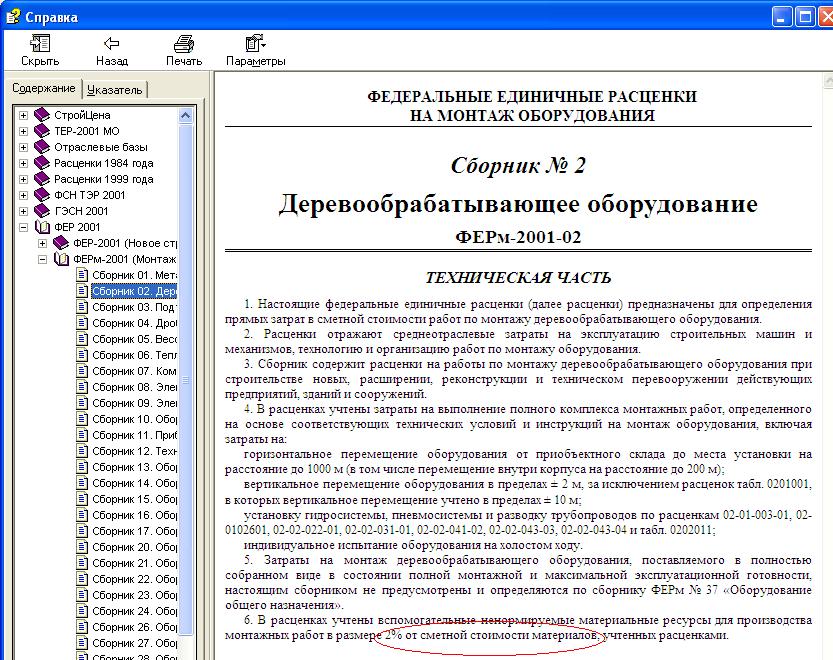The image size is (833, 660).
Task: Select Сборник 26 tree entry
Action: pos(134,627)
